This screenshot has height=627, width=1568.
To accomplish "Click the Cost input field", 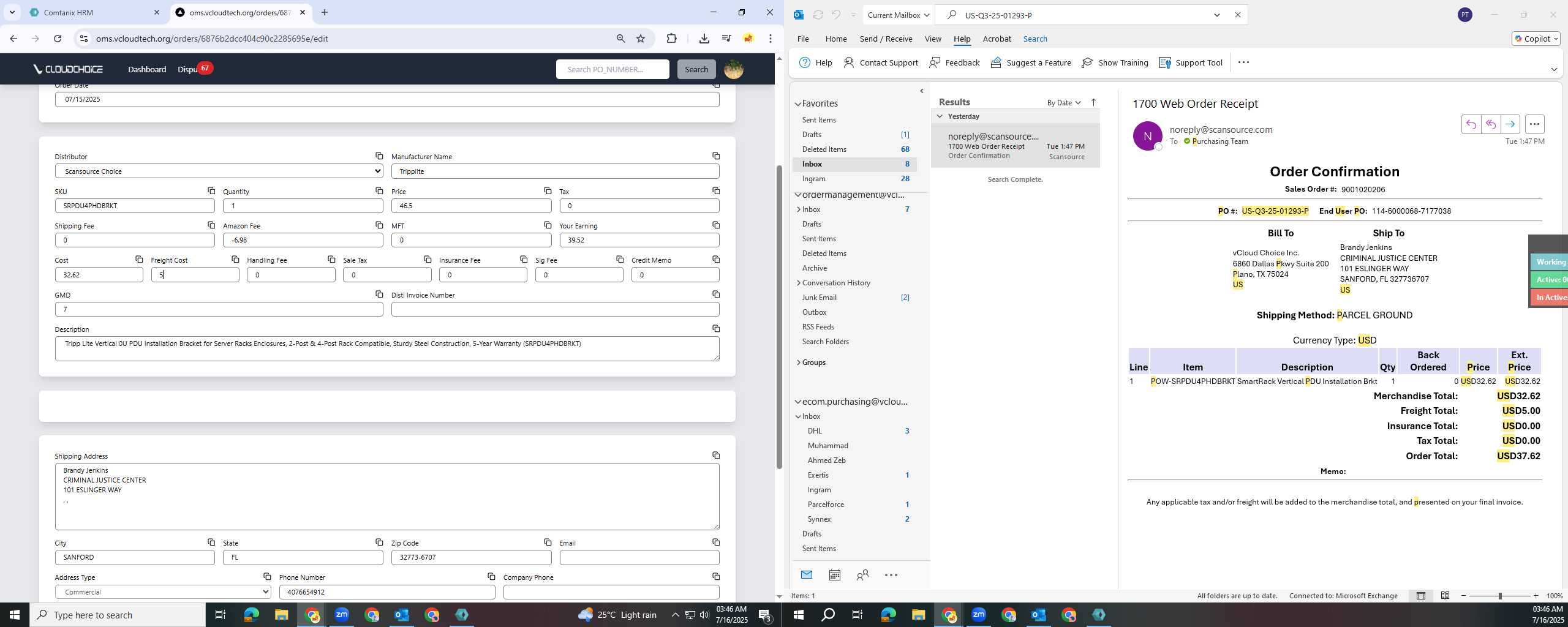I will (99, 275).
